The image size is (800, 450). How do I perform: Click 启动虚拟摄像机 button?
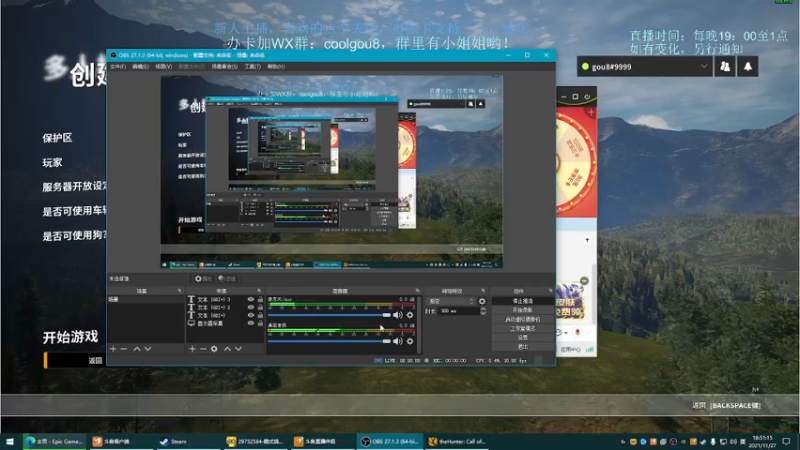pos(522,319)
